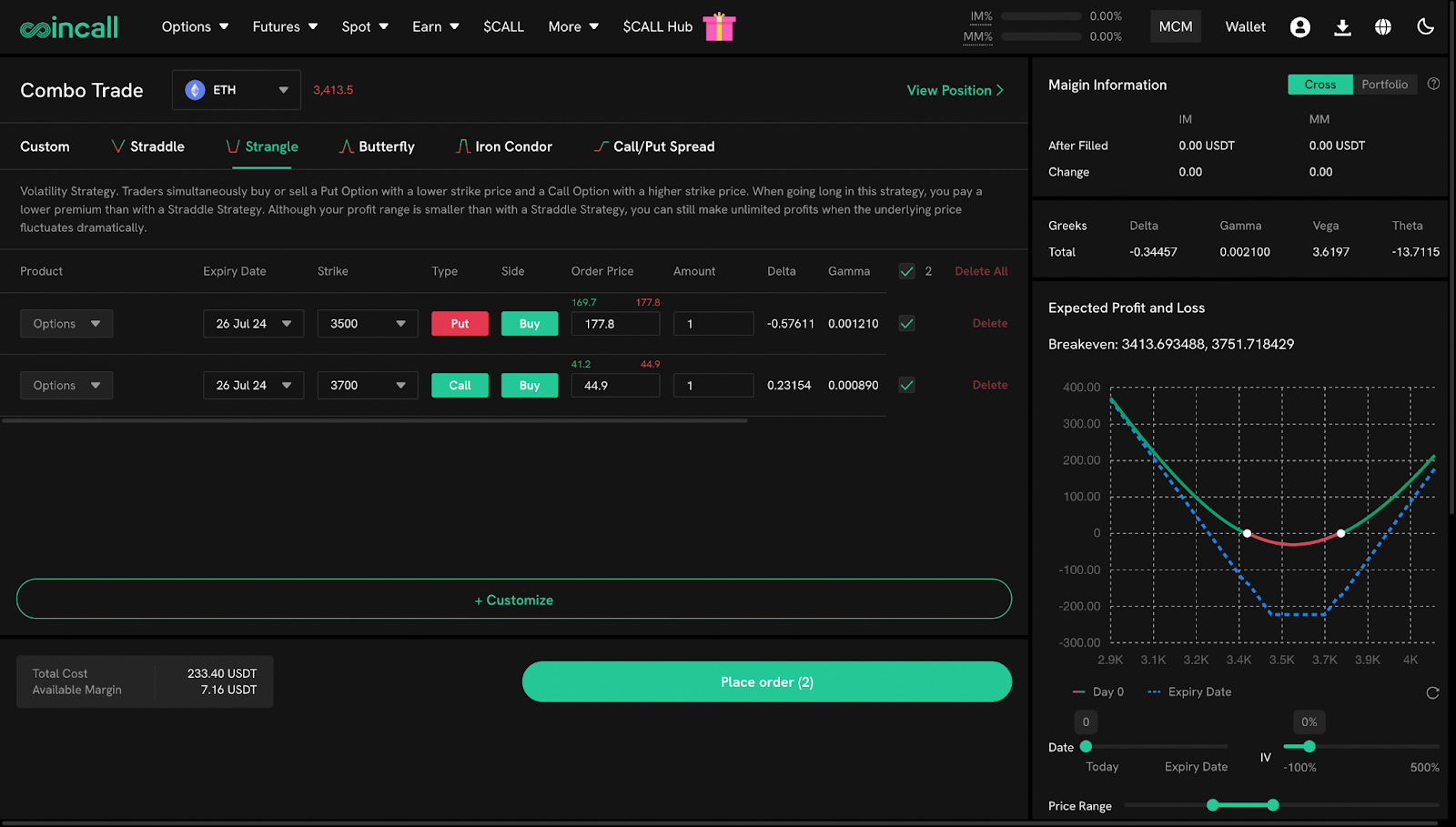Click the Strangle strategy icon
1456x827 pixels.
[x=233, y=146]
